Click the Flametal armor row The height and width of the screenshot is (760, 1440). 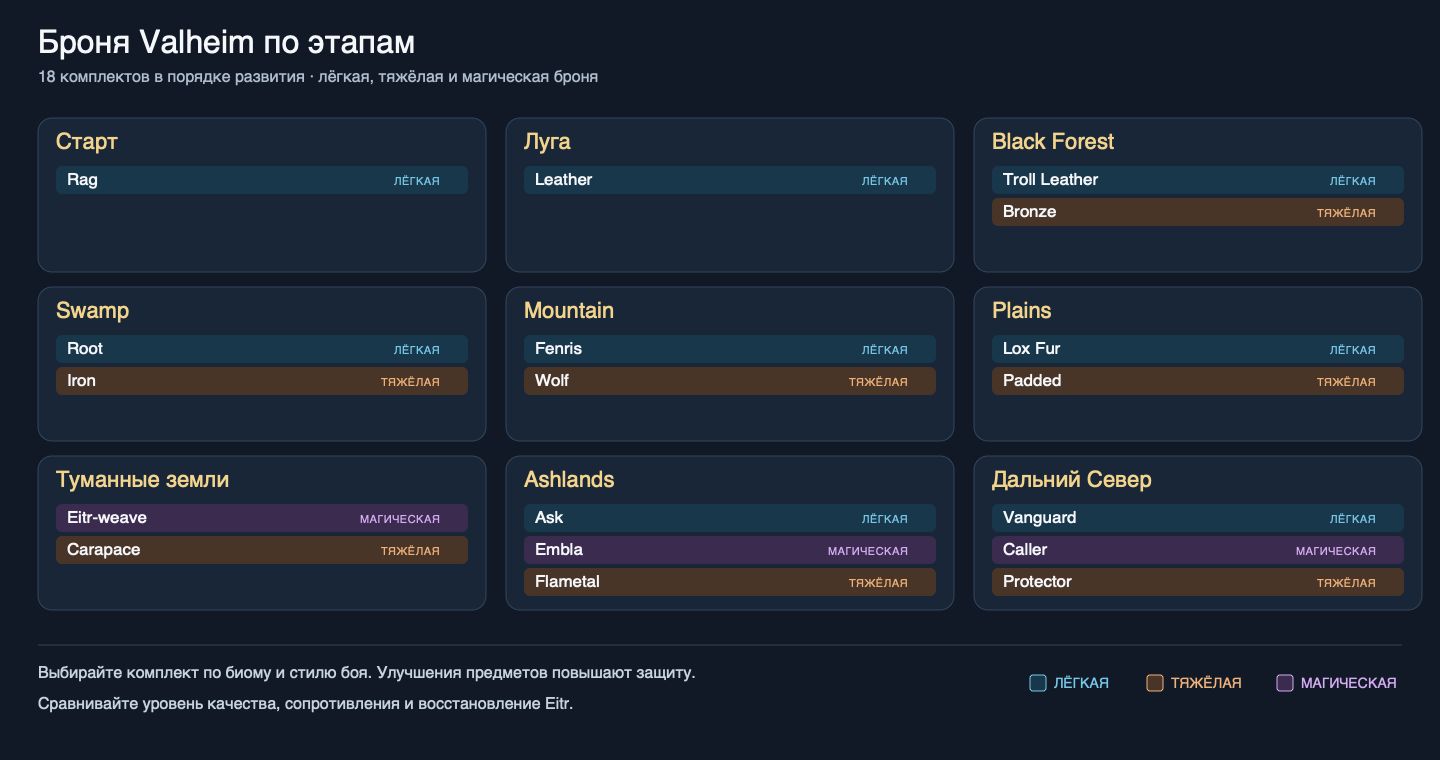click(x=730, y=582)
